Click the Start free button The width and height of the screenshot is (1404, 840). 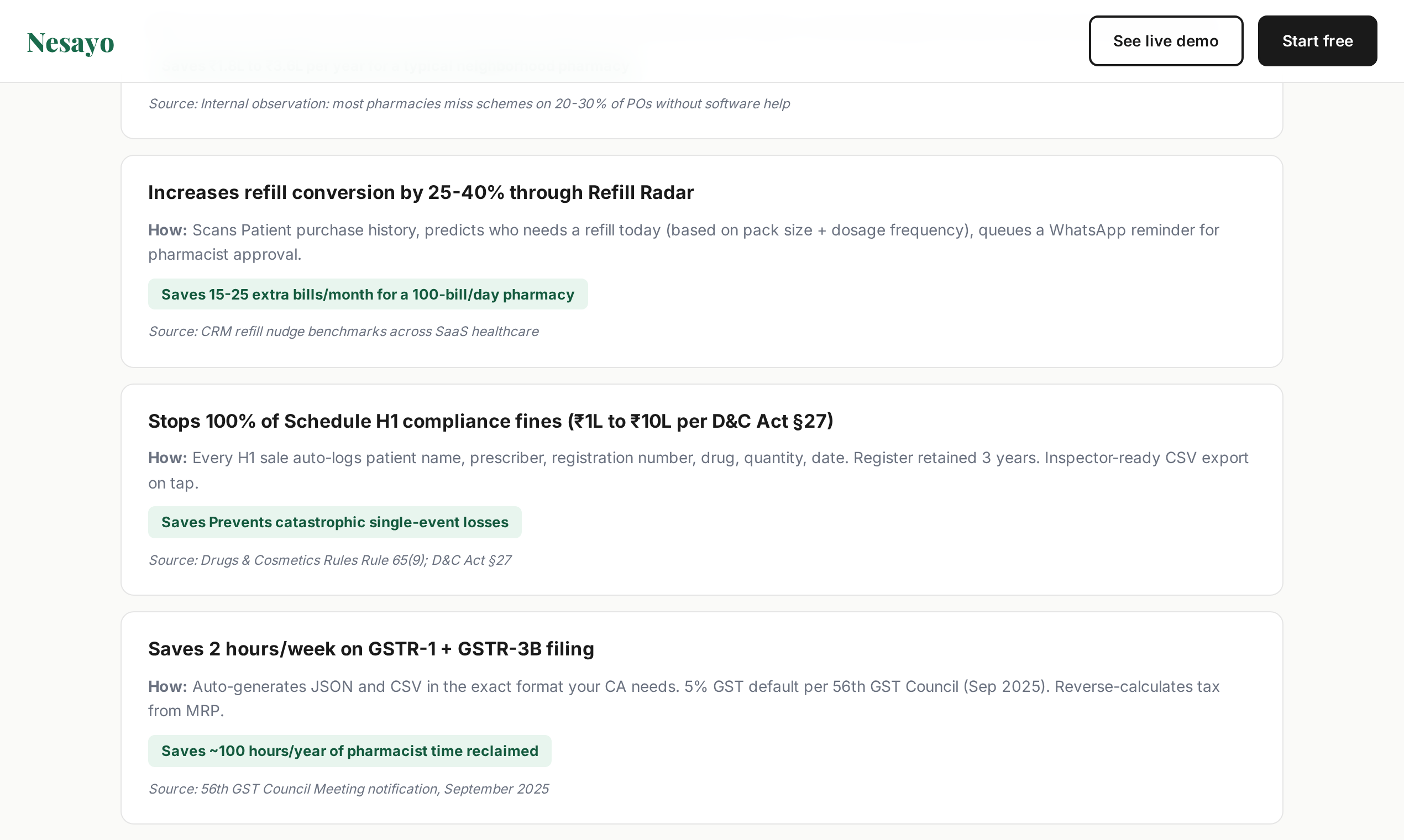tap(1317, 41)
